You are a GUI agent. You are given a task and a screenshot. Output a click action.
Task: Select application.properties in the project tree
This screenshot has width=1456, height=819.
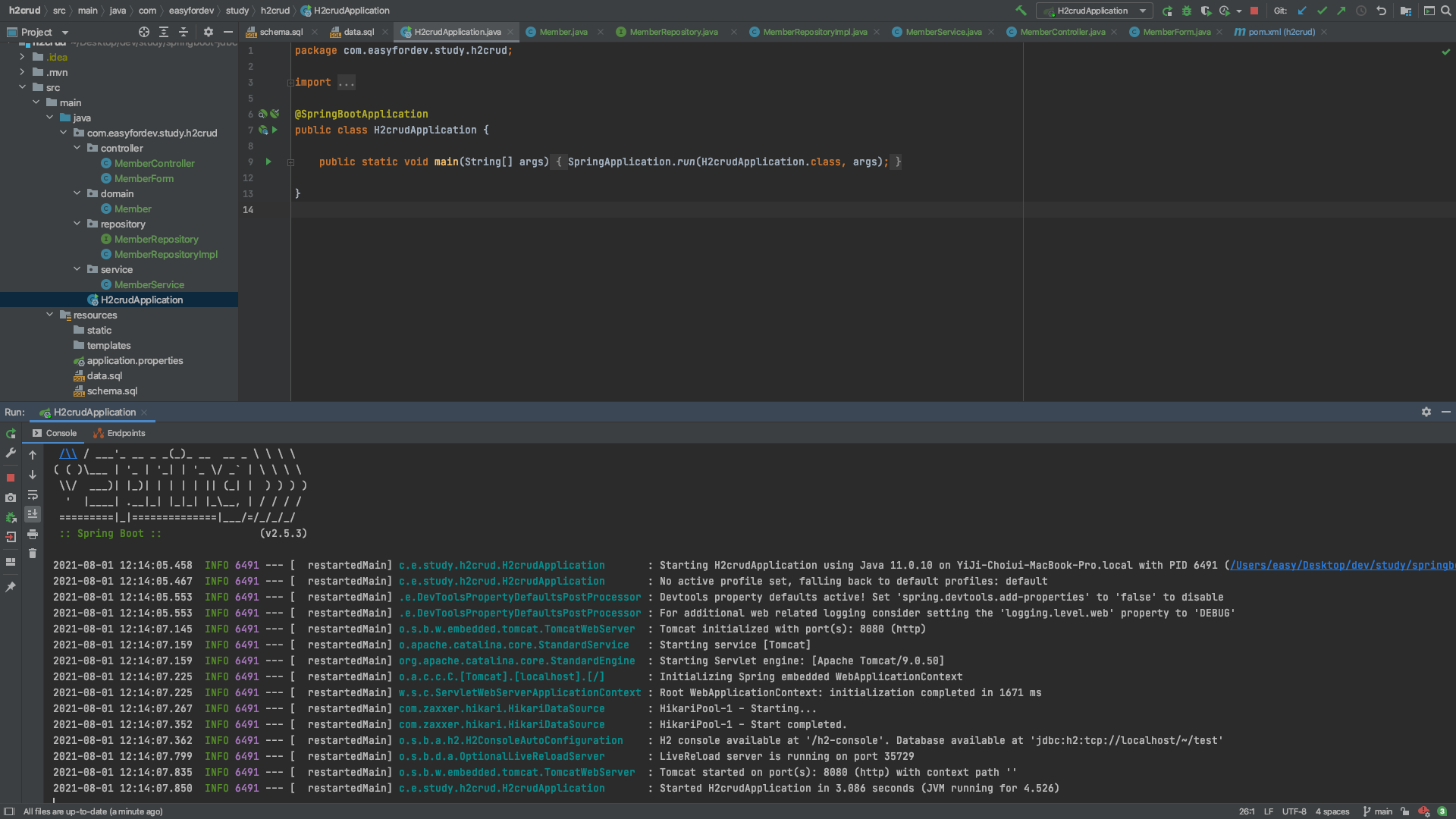pos(134,360)
